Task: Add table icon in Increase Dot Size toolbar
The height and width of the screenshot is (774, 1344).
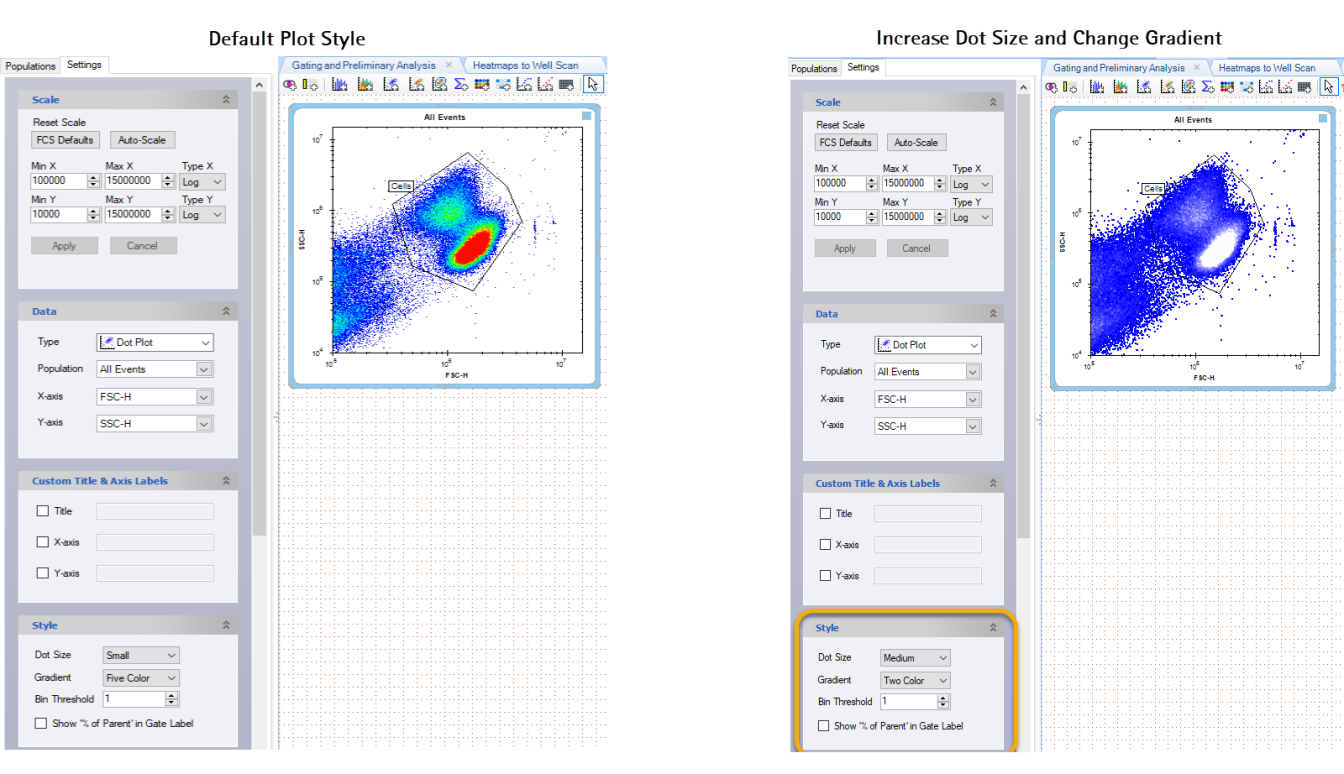Action: 1305,87
